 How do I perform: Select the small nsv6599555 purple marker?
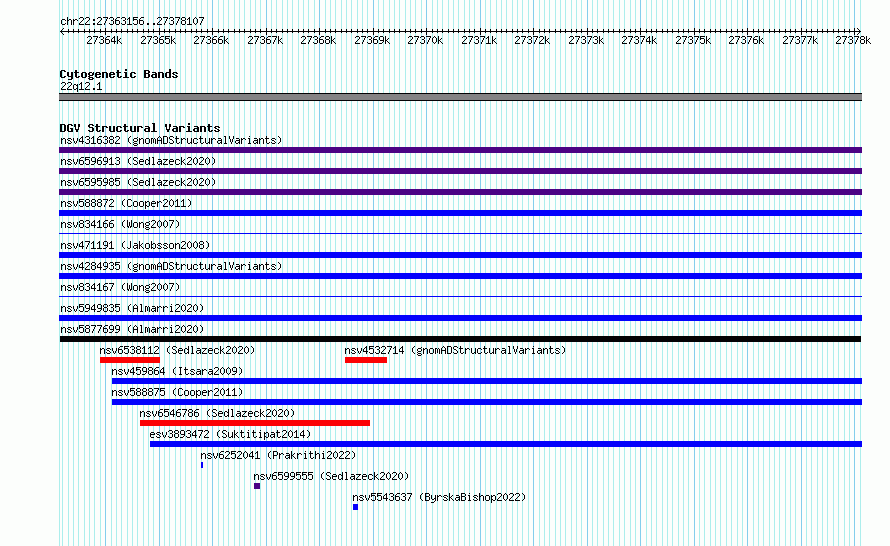[x=257, y=486]
